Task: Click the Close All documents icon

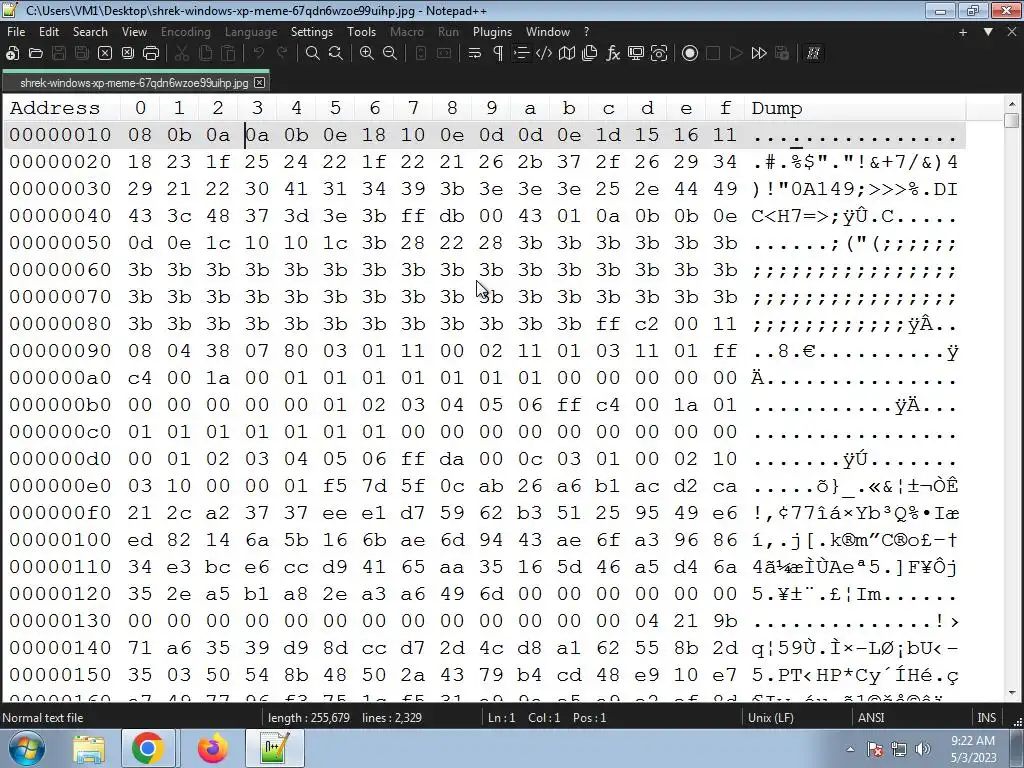Action: click(127, 54)
